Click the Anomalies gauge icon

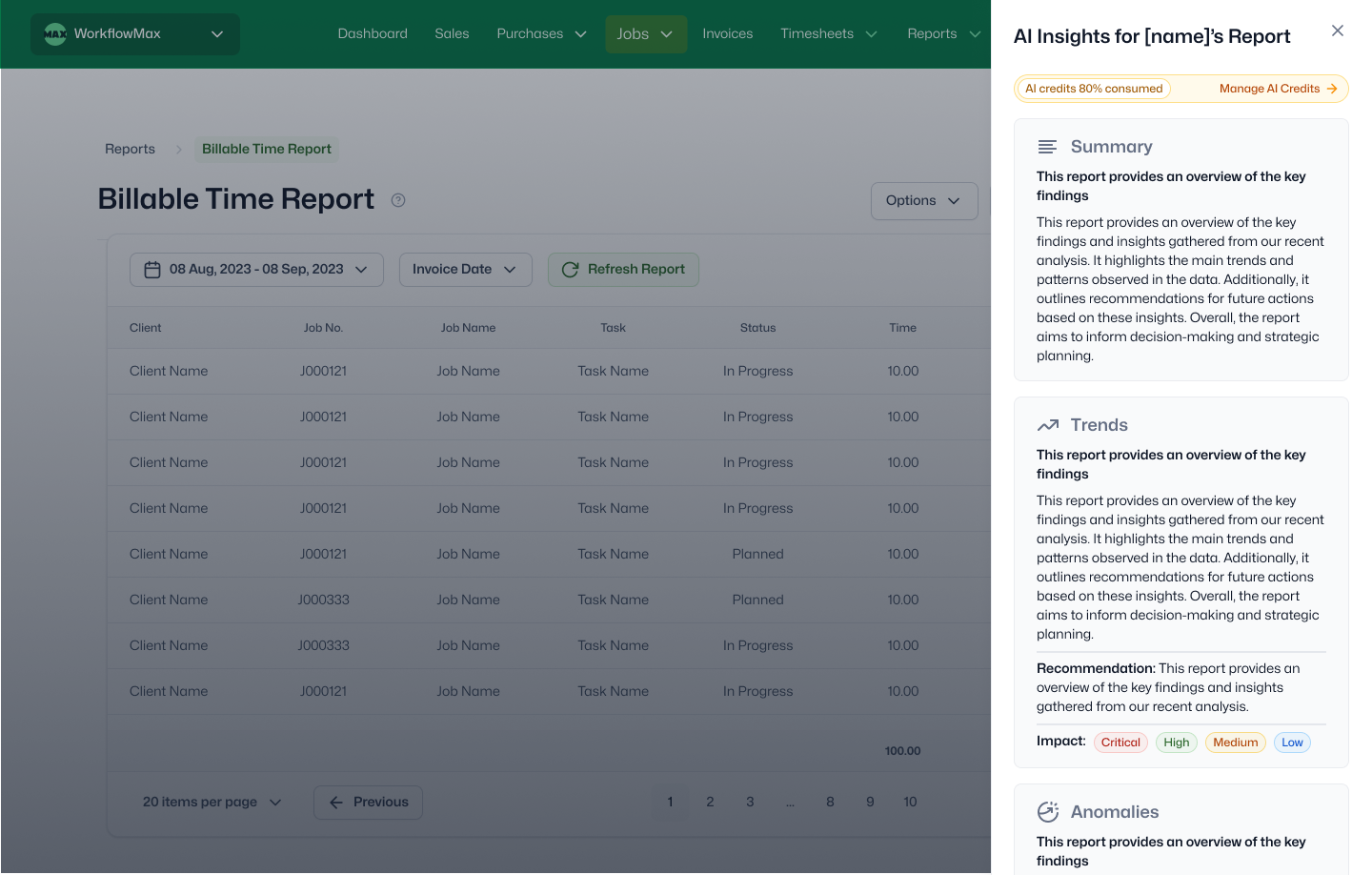(x=1048, y=812)
